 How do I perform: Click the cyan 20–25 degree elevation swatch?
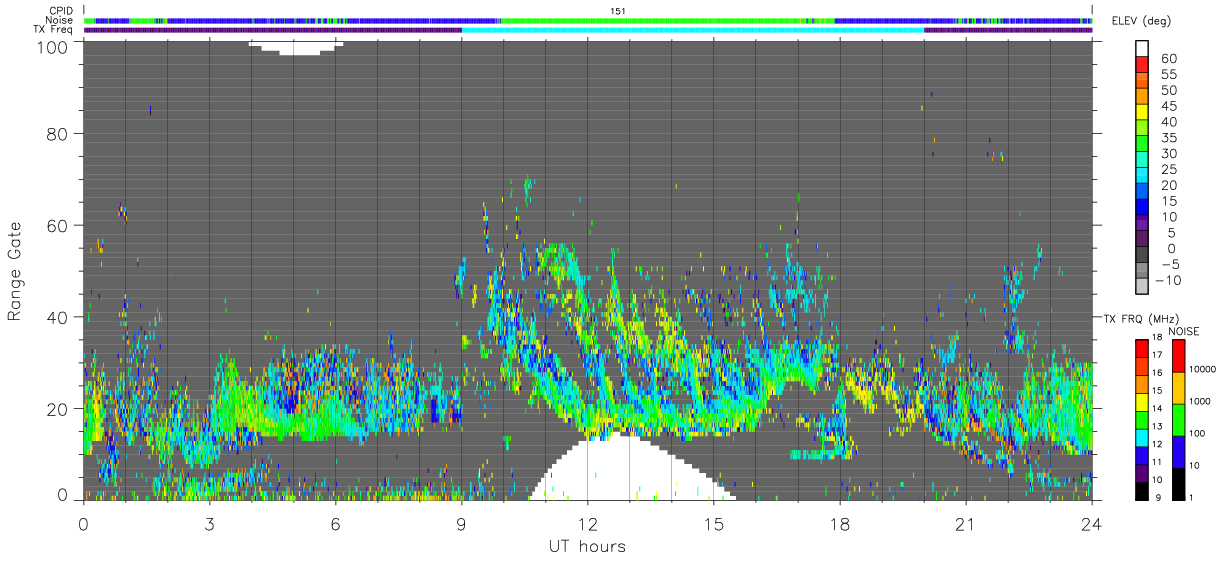[1143, 177]
